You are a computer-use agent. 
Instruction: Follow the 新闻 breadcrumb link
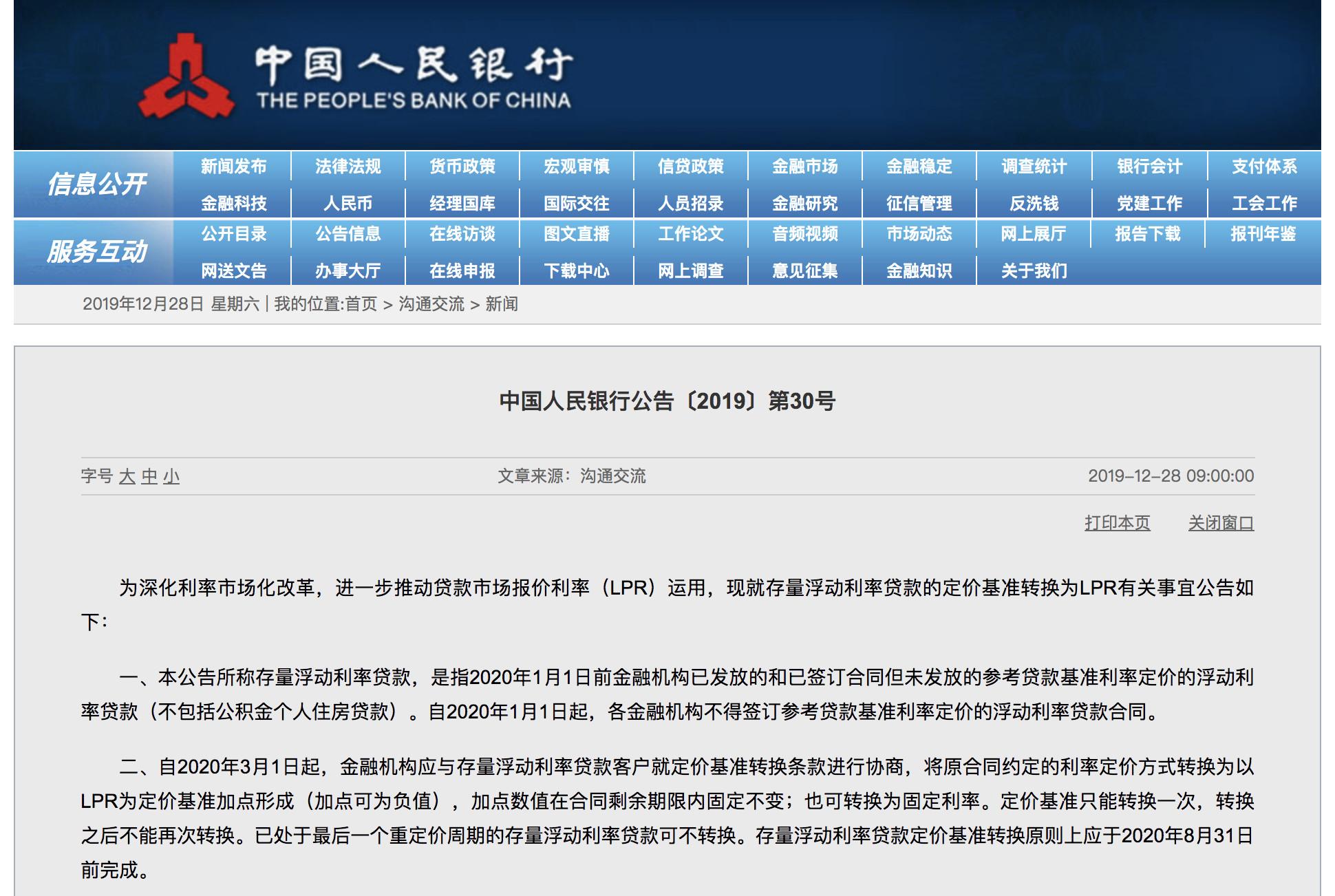tap(502, 304)
